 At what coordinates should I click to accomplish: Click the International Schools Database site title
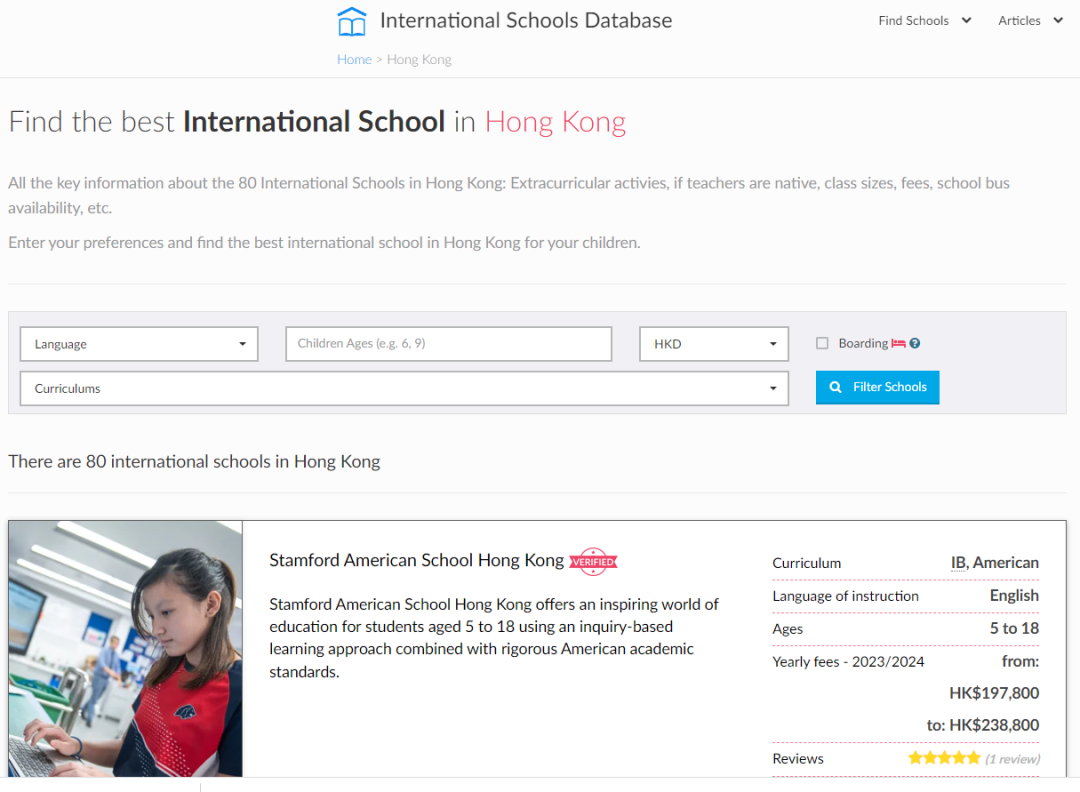526,21
